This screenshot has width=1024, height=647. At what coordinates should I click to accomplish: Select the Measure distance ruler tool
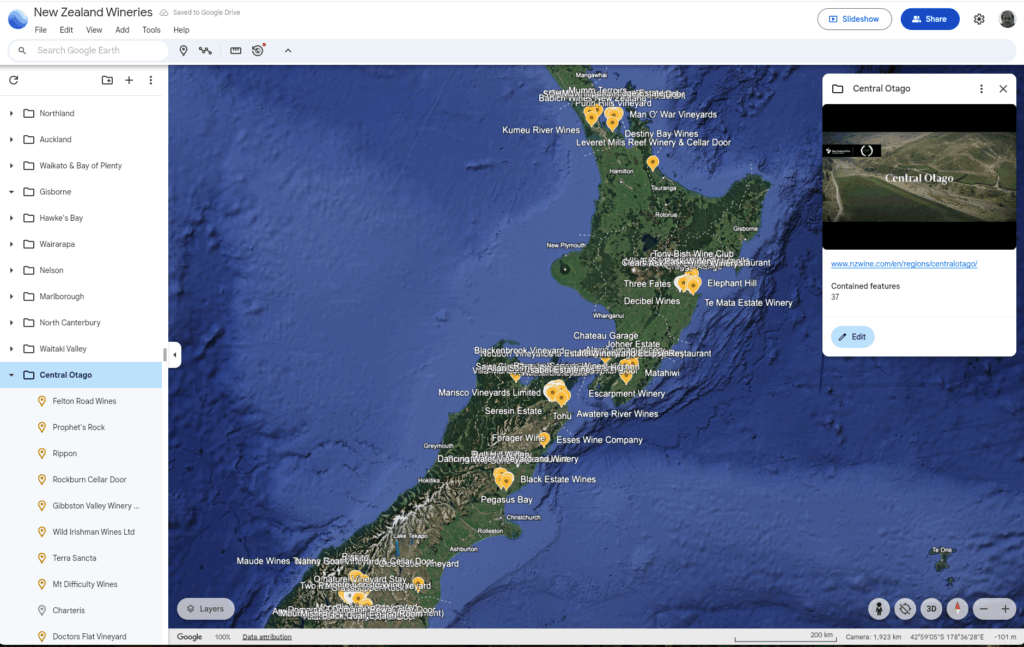(236, 50)
